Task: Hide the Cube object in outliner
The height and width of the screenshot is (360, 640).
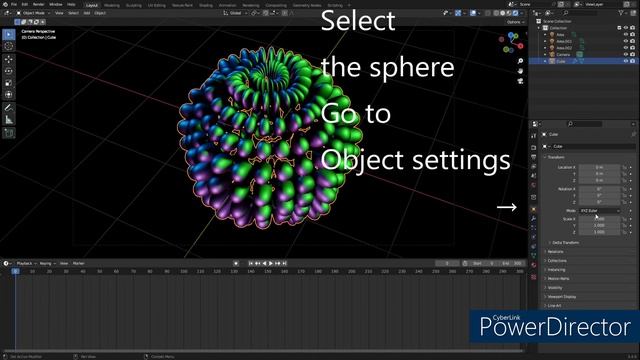Action: point(626,61)
